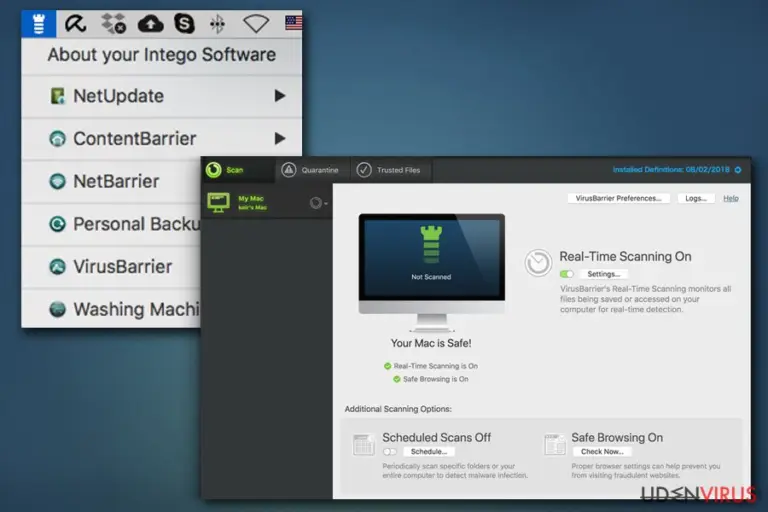Click the Help link
The width and height of the screenshot is (768, 512).
point(730,198)
